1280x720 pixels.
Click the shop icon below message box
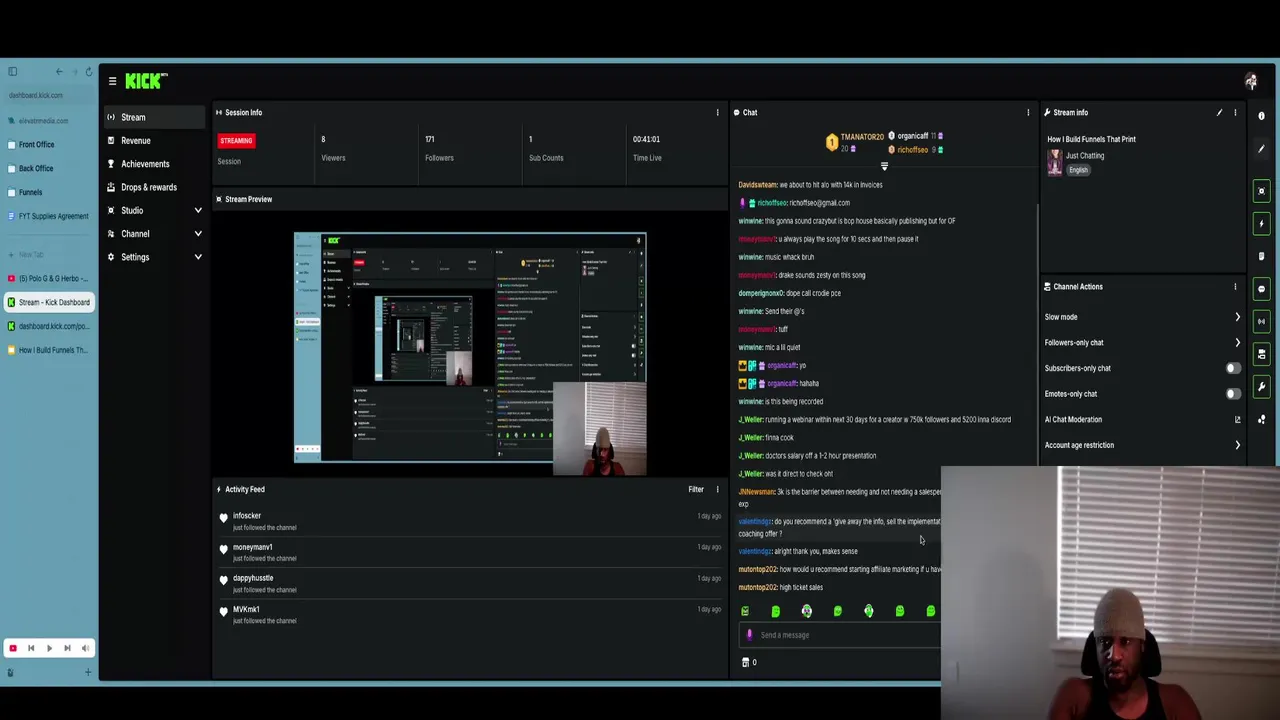pyautogui.click(x=745, y=662)
